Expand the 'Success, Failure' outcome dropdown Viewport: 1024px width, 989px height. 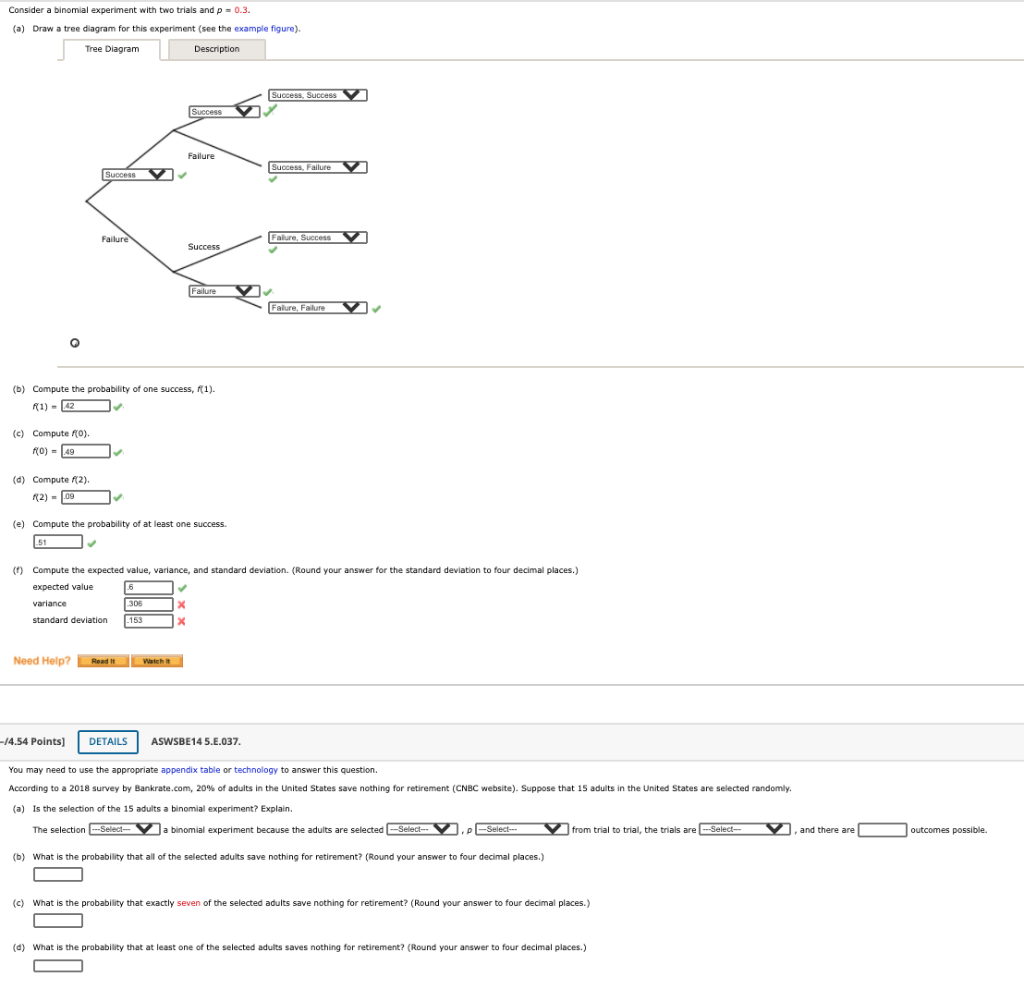[x=317, y=167]
